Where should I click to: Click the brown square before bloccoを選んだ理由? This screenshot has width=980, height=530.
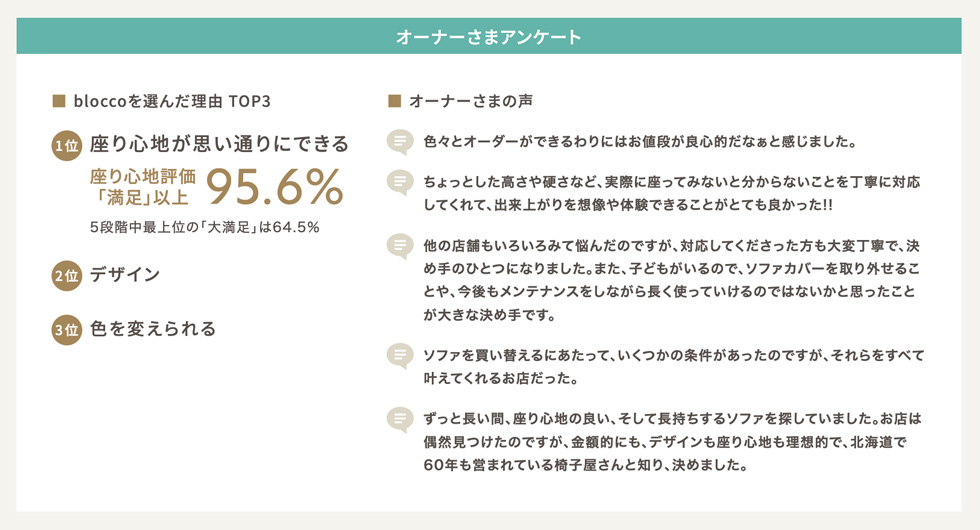point(59,101)
